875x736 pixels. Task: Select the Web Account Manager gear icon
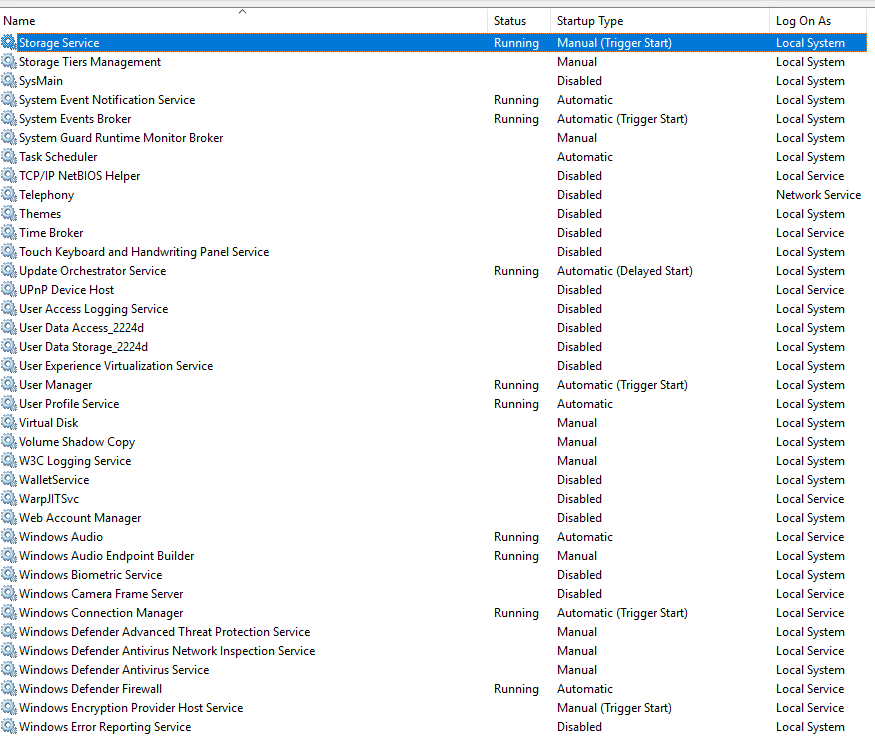click(x=9, y=517)
